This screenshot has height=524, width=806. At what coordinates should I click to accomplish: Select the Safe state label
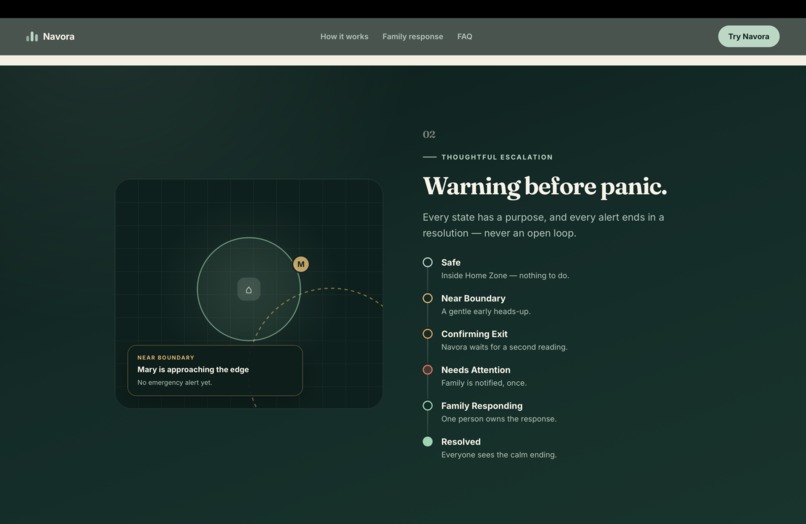coord(451,262)
